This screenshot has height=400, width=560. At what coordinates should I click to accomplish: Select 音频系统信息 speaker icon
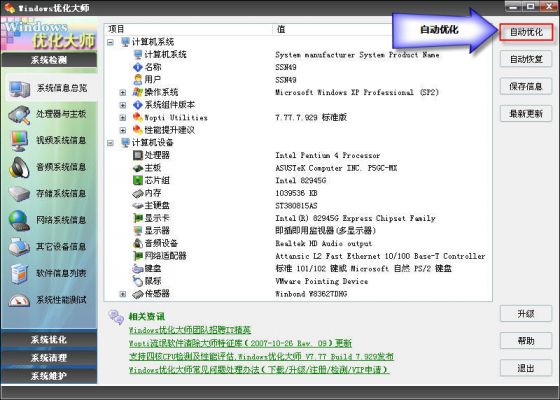tap(19, 167)
